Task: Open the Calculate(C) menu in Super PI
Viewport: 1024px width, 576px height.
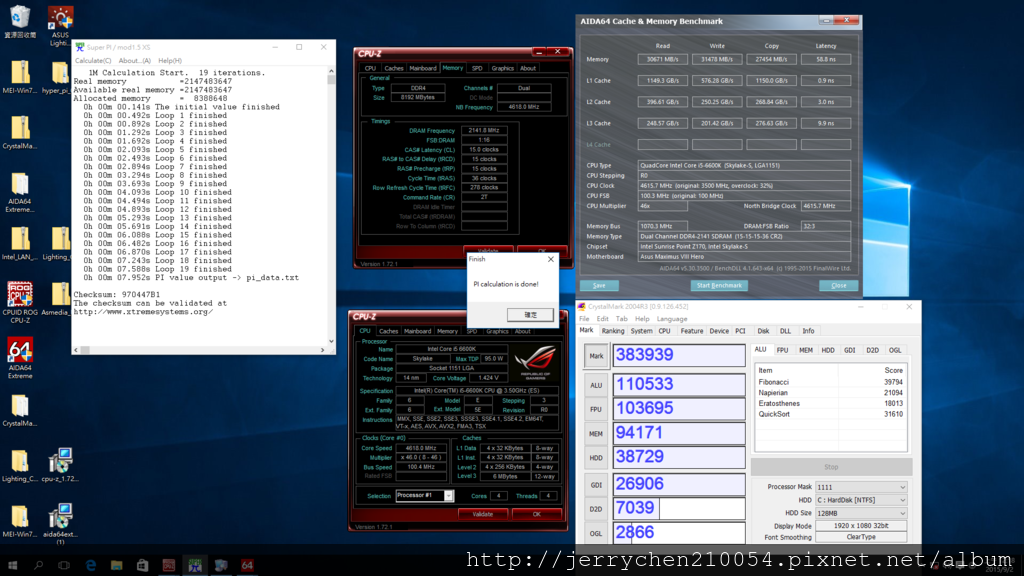Action: [x=93, y=61]
